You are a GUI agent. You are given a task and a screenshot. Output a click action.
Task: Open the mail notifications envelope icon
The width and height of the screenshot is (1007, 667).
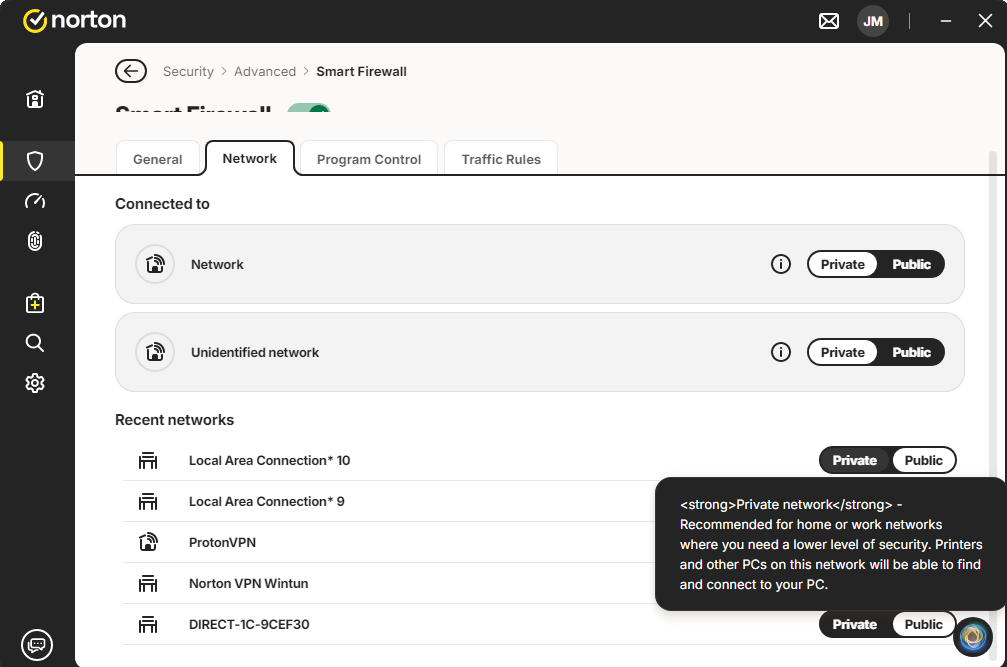pyautogui.click(x=828, y=21)
